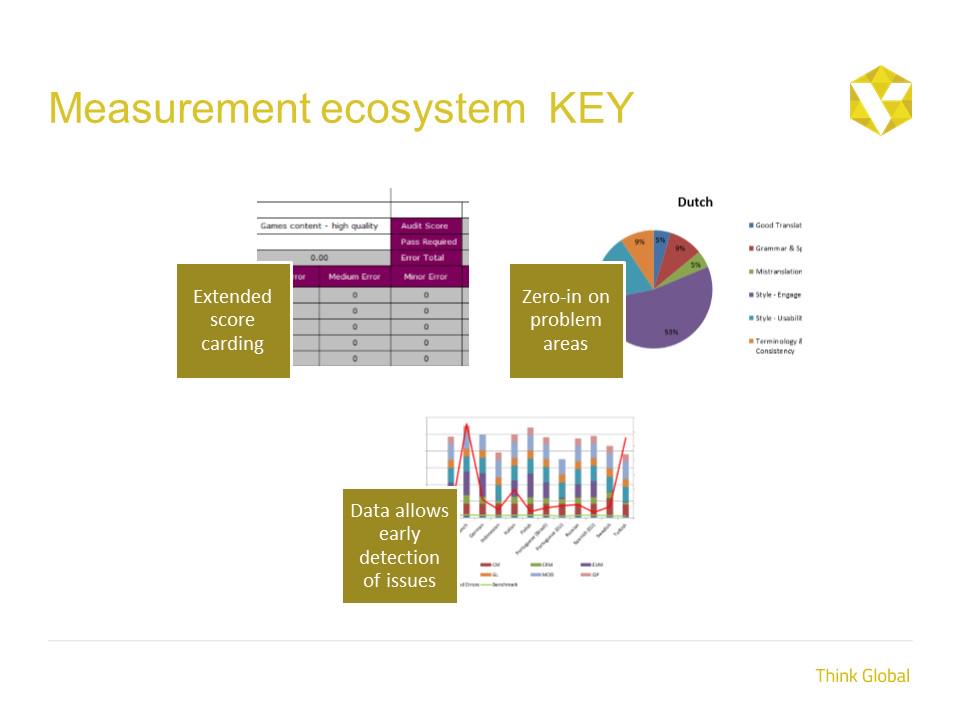
Task: Click the pie chart's green 5% slice
Action: pos(695,266)
